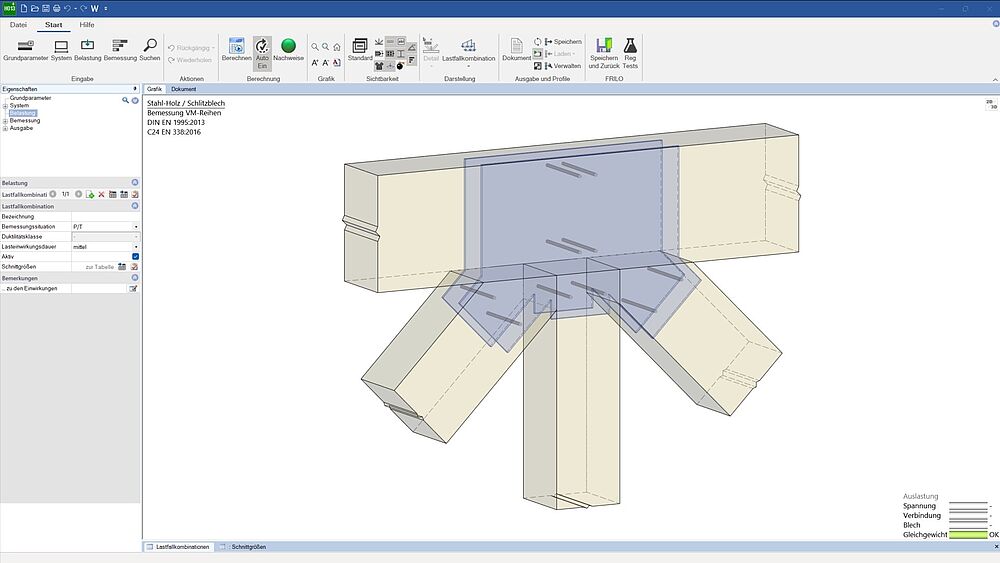Open the Suchen magnifier tool
The width and height of the screenshot is (1000, 563).
149,48
